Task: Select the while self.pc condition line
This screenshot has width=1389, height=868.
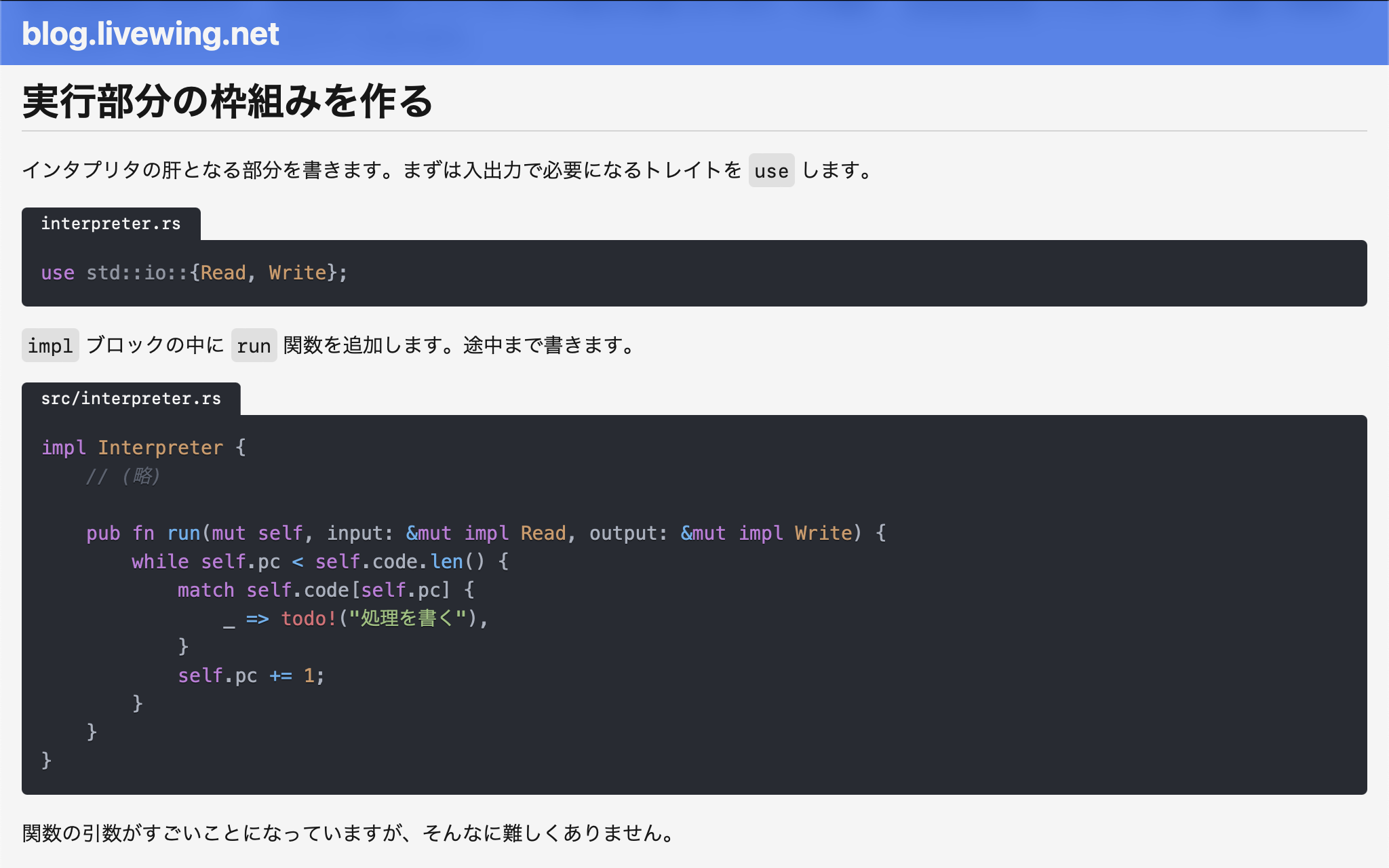Action: coord(319,561)
